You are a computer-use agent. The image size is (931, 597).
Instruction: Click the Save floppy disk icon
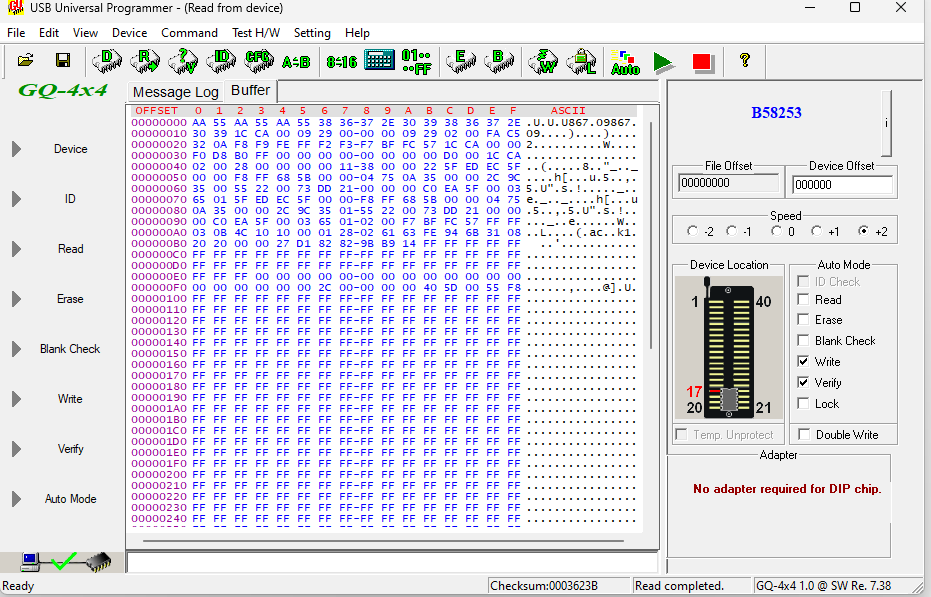(x=62, y=61)
